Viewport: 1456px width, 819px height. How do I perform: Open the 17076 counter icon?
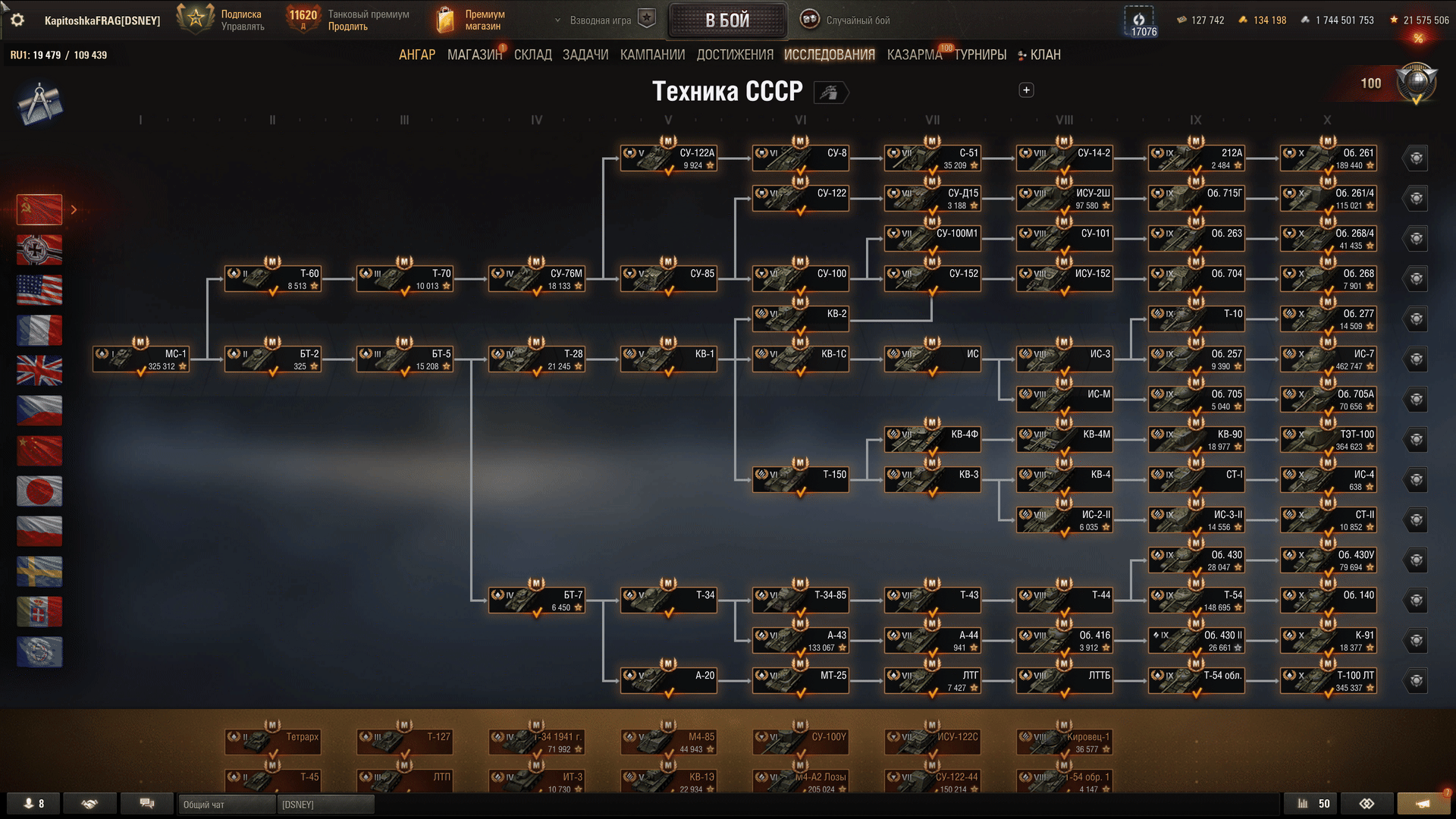[1138, 21]
